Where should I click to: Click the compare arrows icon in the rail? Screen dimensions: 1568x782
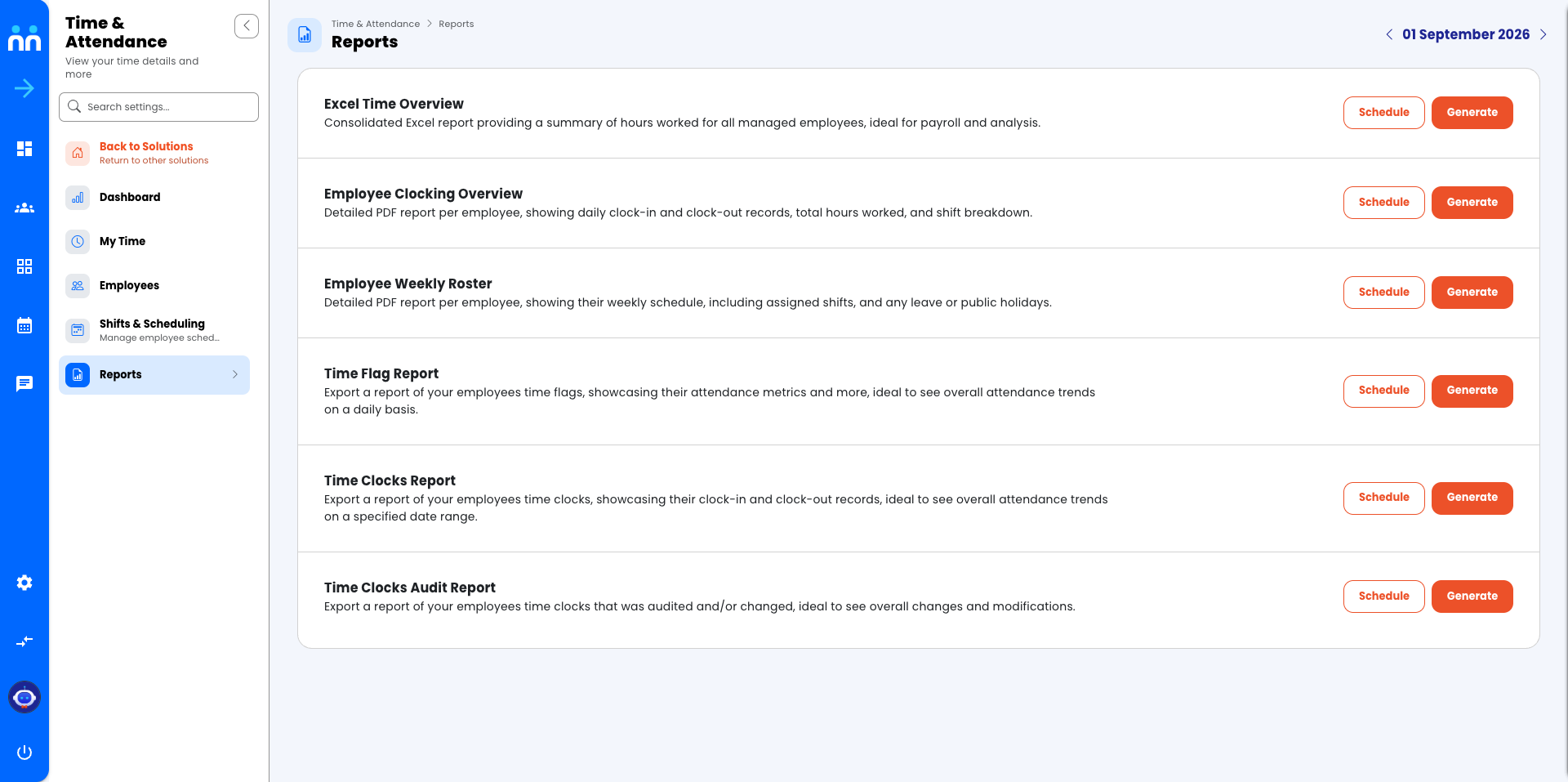coord(24,641)
